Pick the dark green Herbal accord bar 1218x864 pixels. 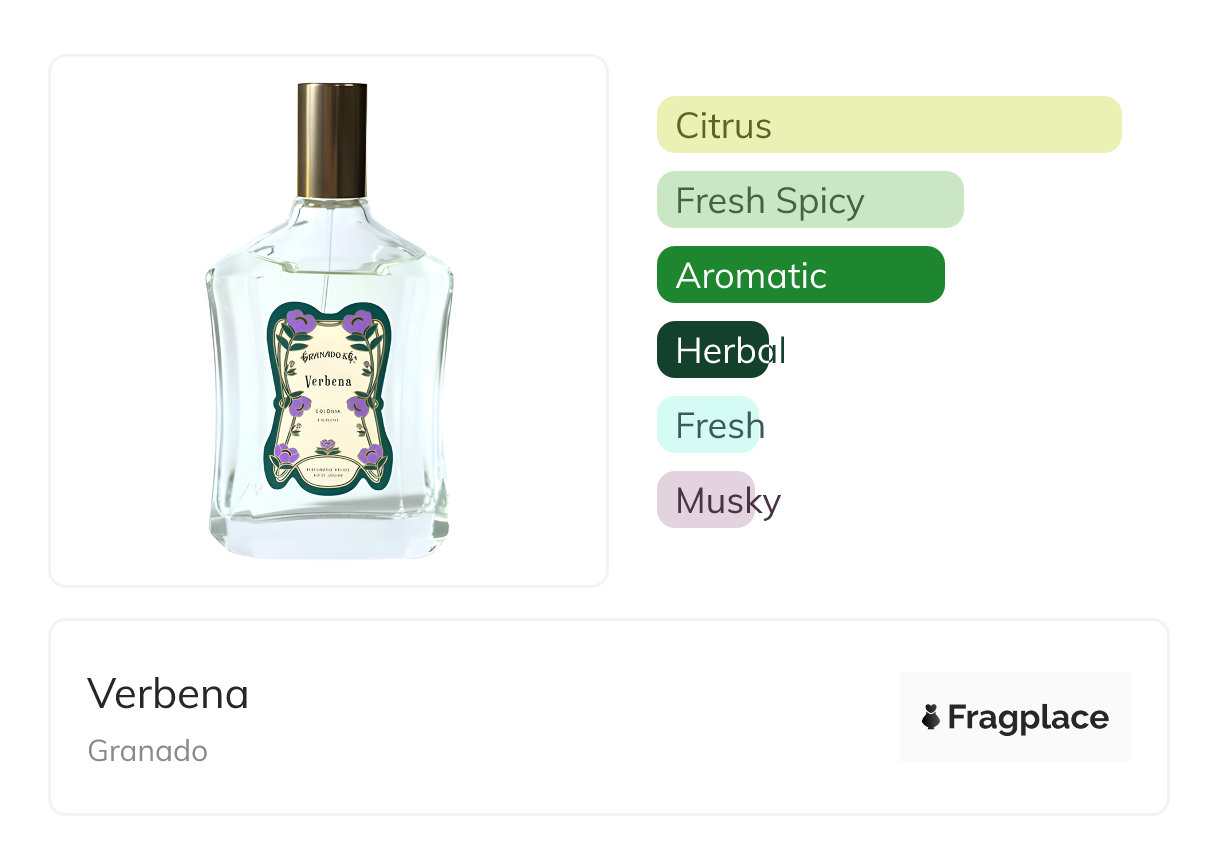point(712,350)
